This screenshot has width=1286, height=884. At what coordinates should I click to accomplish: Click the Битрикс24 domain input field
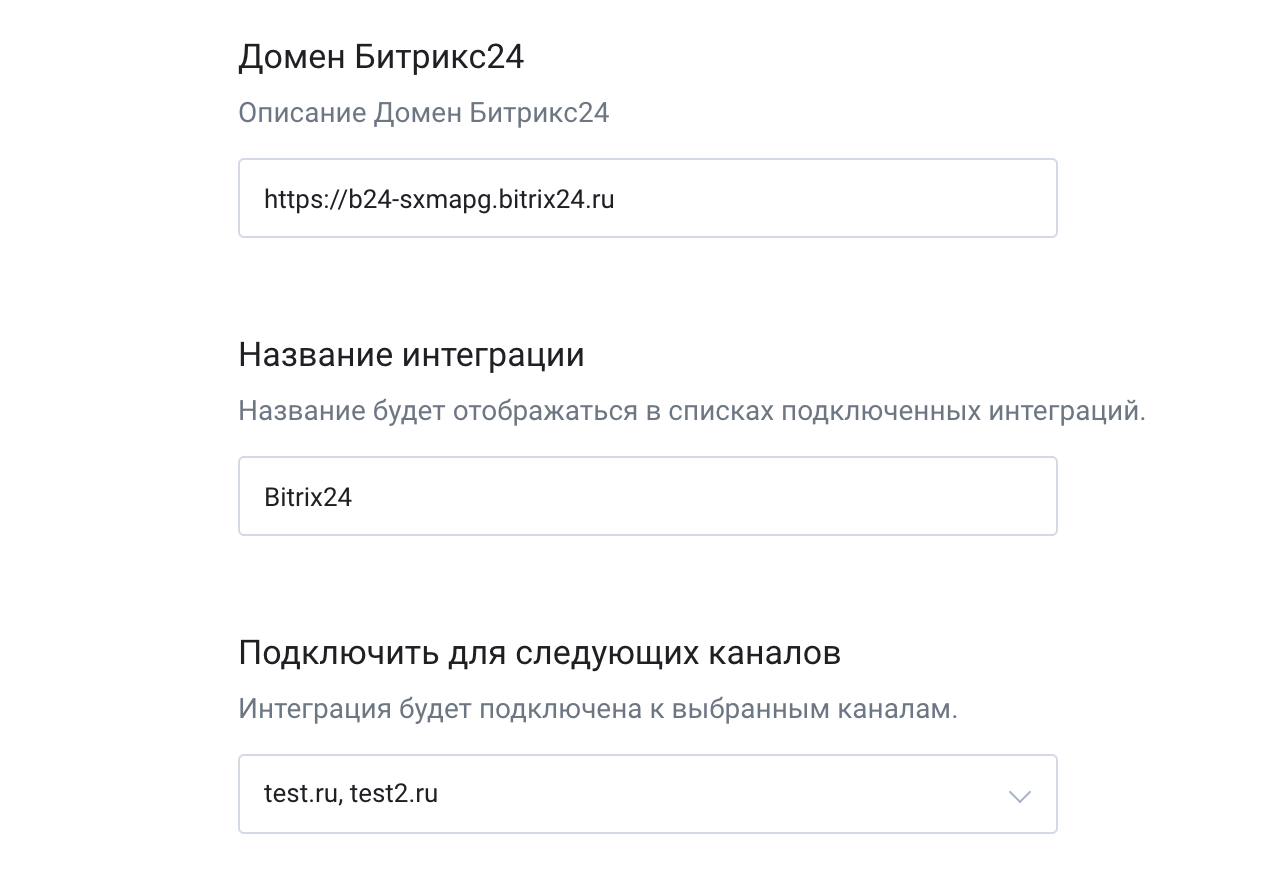pos(647,197)
